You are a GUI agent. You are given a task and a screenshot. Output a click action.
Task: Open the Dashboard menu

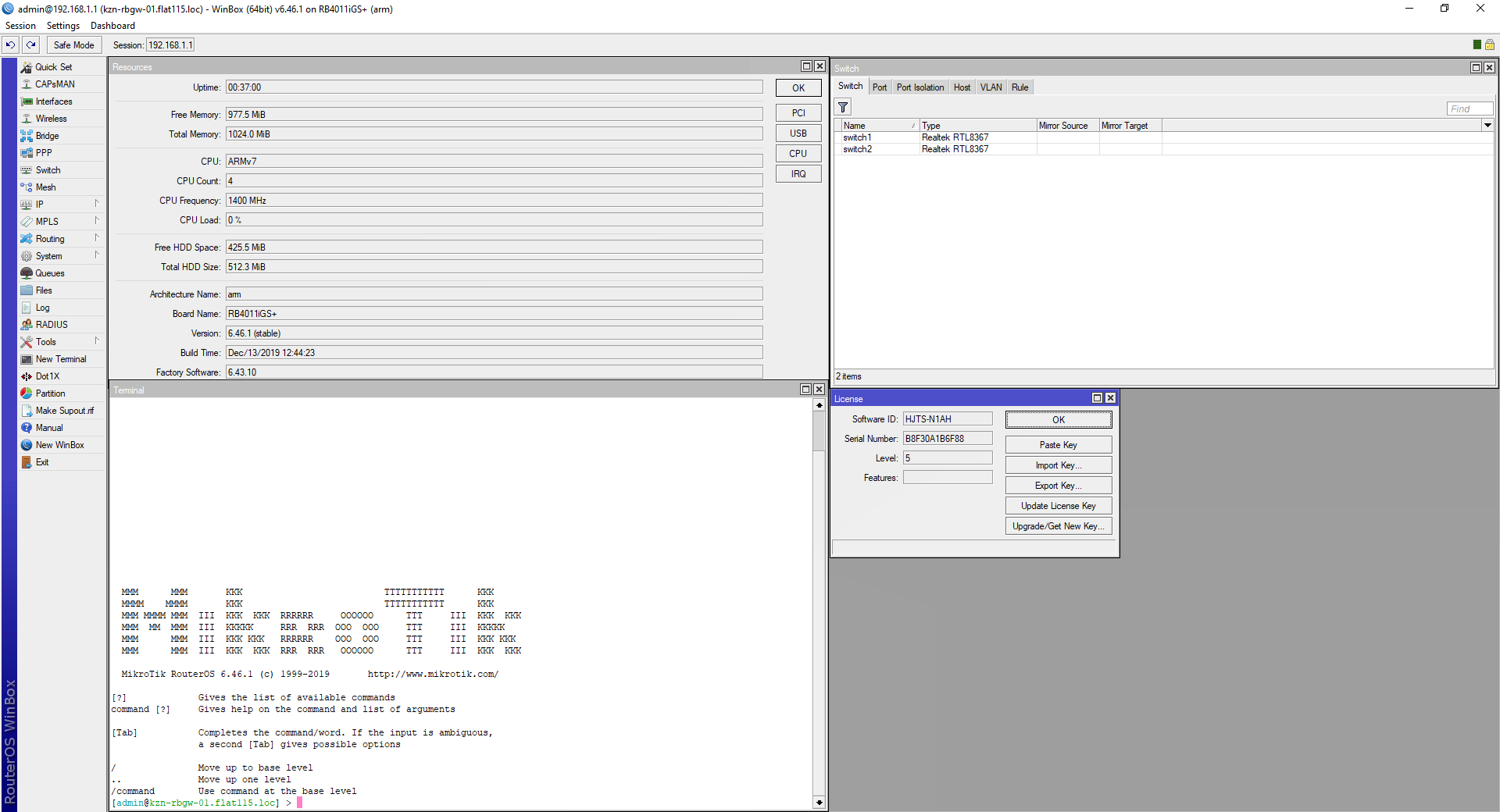coord(112,26)
